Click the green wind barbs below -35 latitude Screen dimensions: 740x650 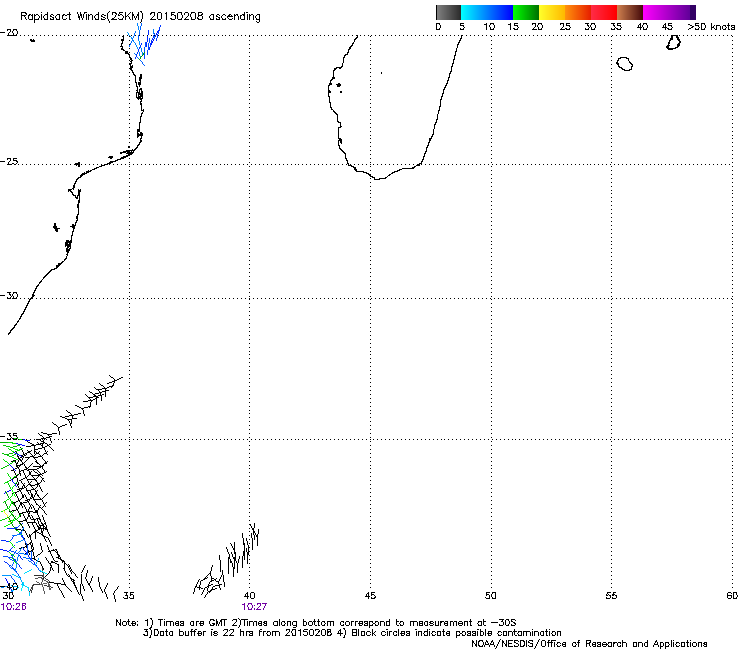(9, 486)
